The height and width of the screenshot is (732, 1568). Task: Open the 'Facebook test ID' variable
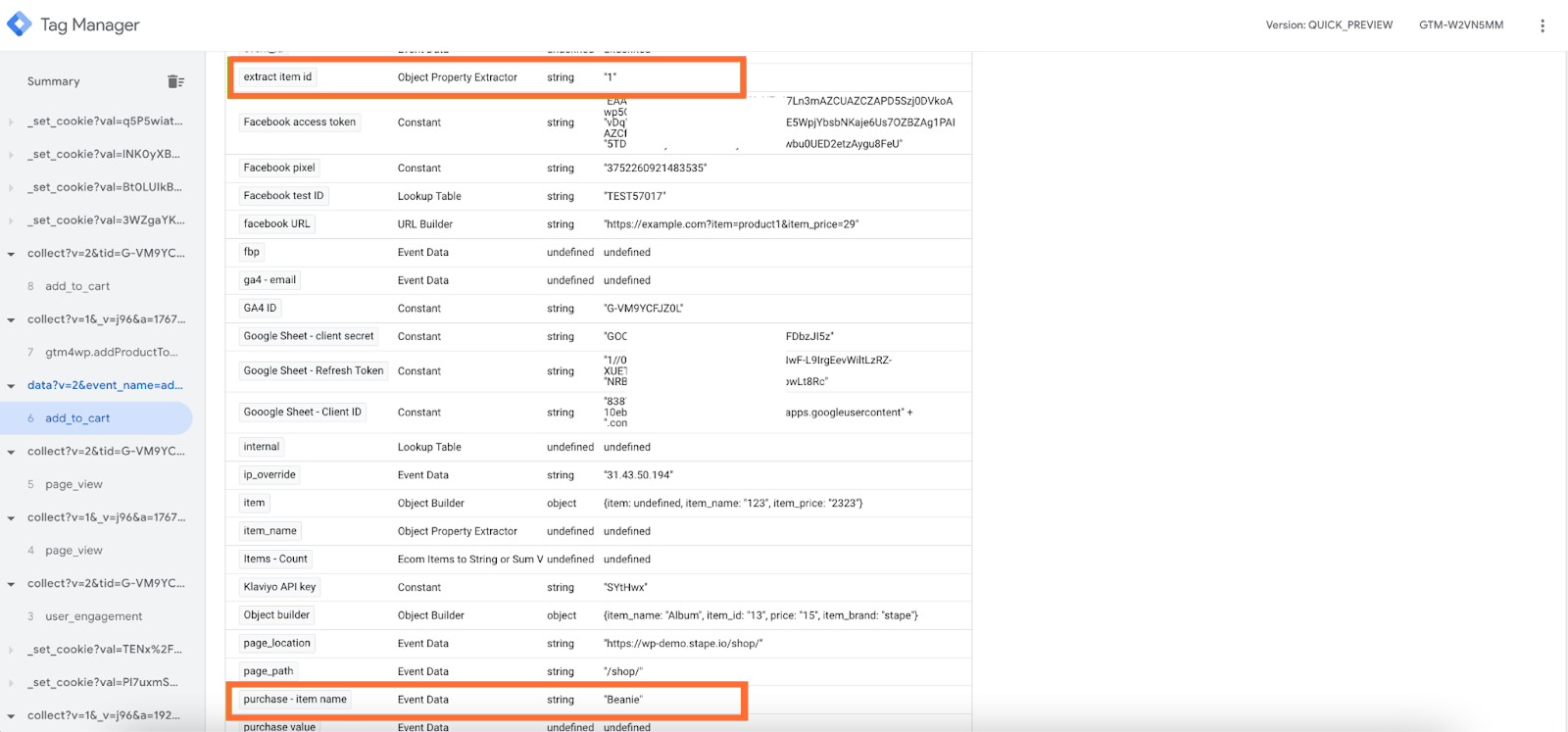283,196
